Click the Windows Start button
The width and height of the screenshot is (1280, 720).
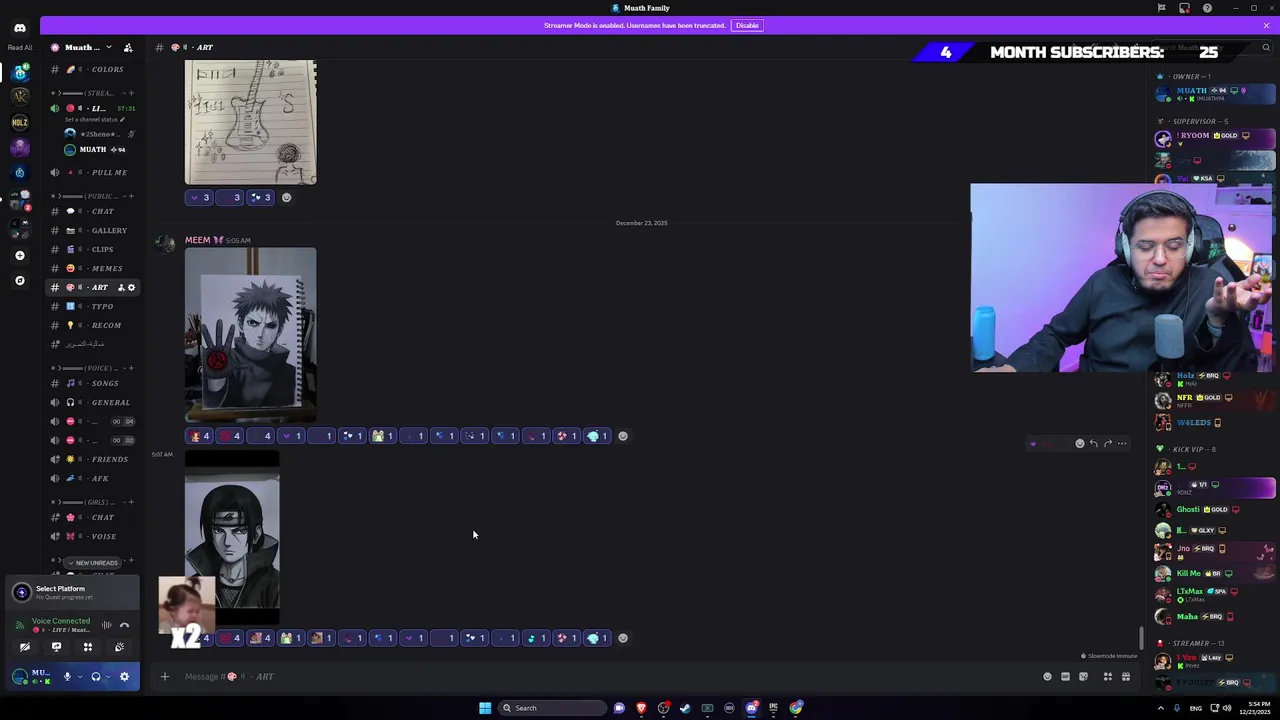tap(485, 708)
